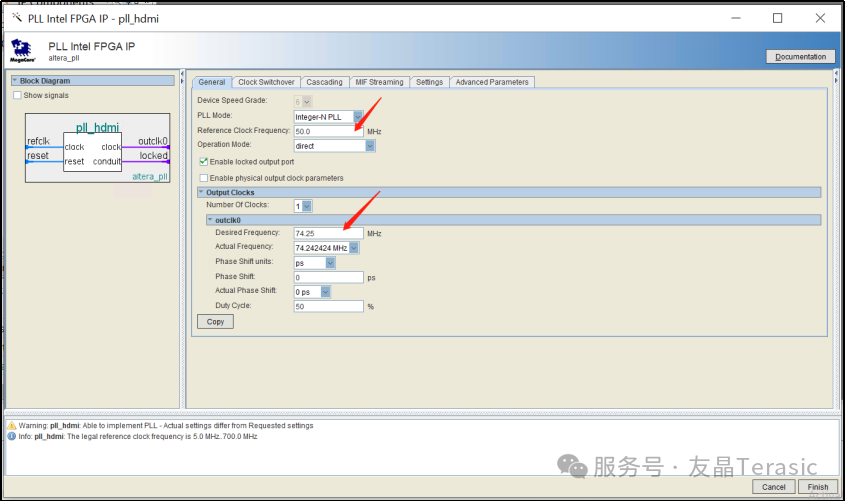This screenshot has width=845, height=501.
Task: Switch to the Clock Switchover tab
Action: (266, 82)
